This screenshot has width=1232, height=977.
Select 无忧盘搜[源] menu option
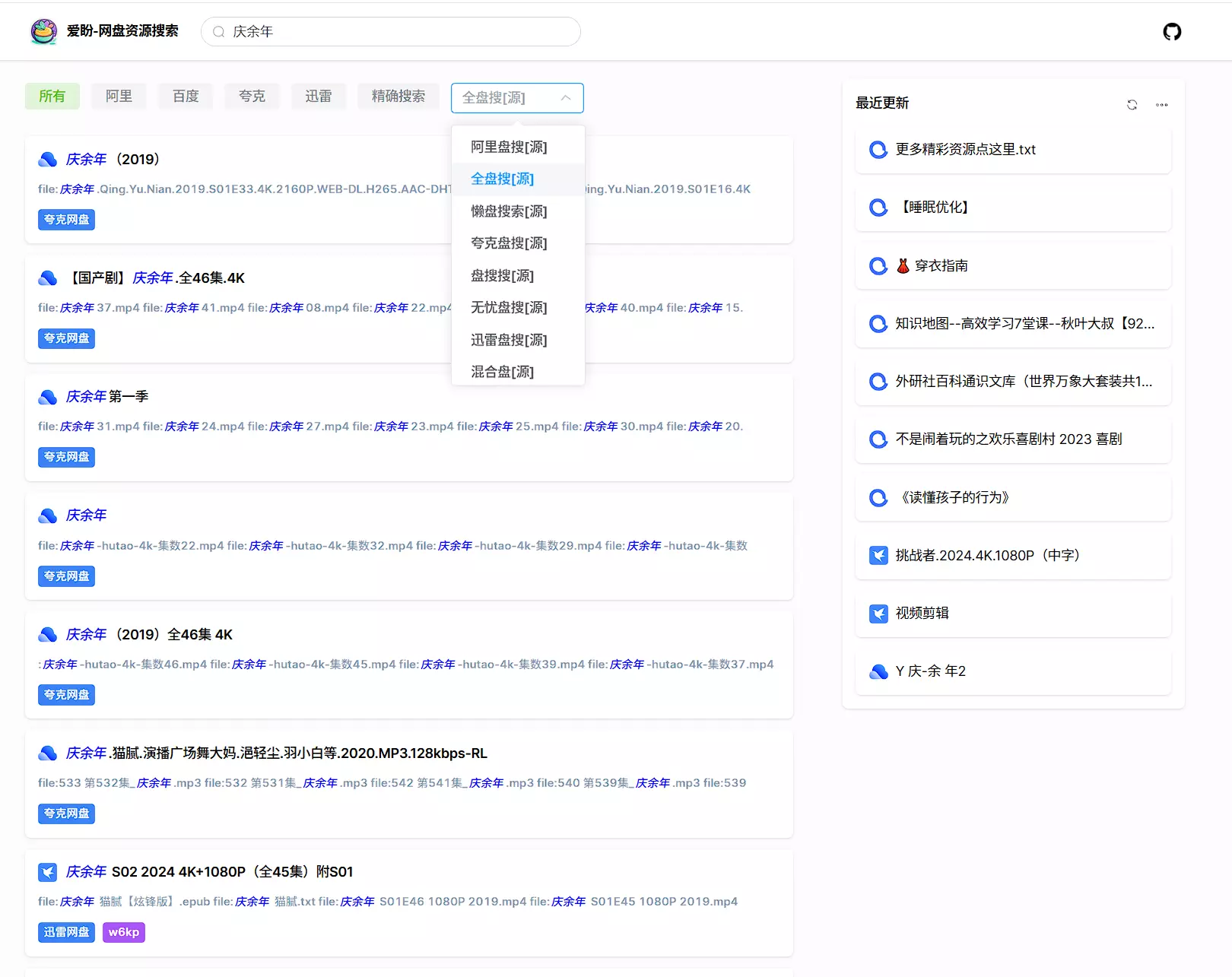(x=509, y=307)
